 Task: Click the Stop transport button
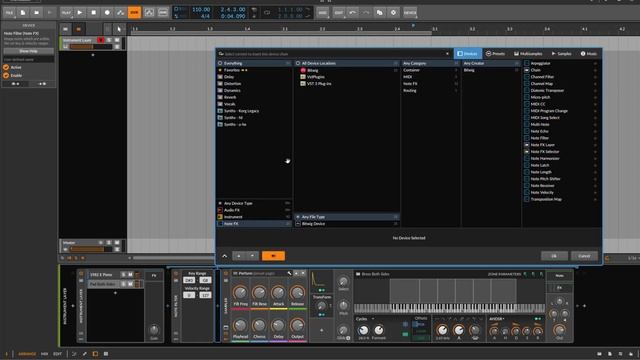[93, 13]
